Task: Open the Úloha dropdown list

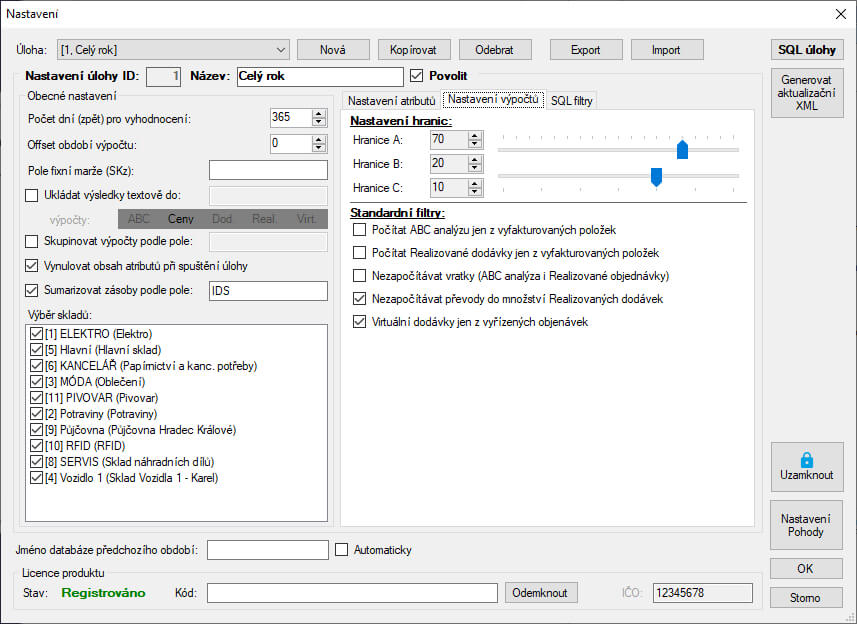Action: pyautogui.click(x=280, y=50)
